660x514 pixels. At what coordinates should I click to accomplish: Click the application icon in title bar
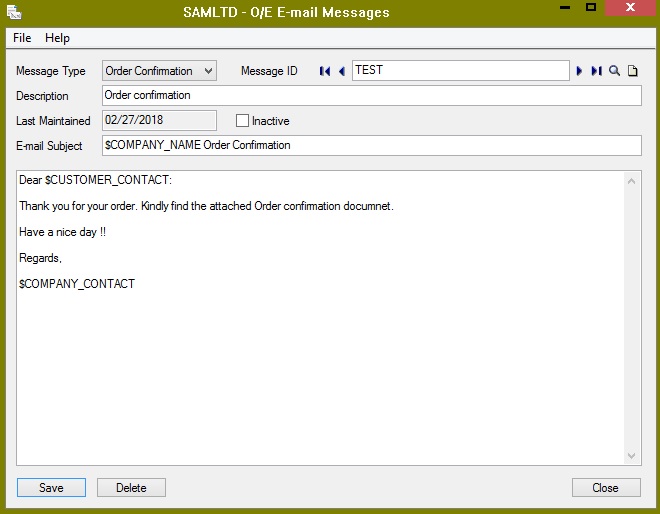[14, 12]
